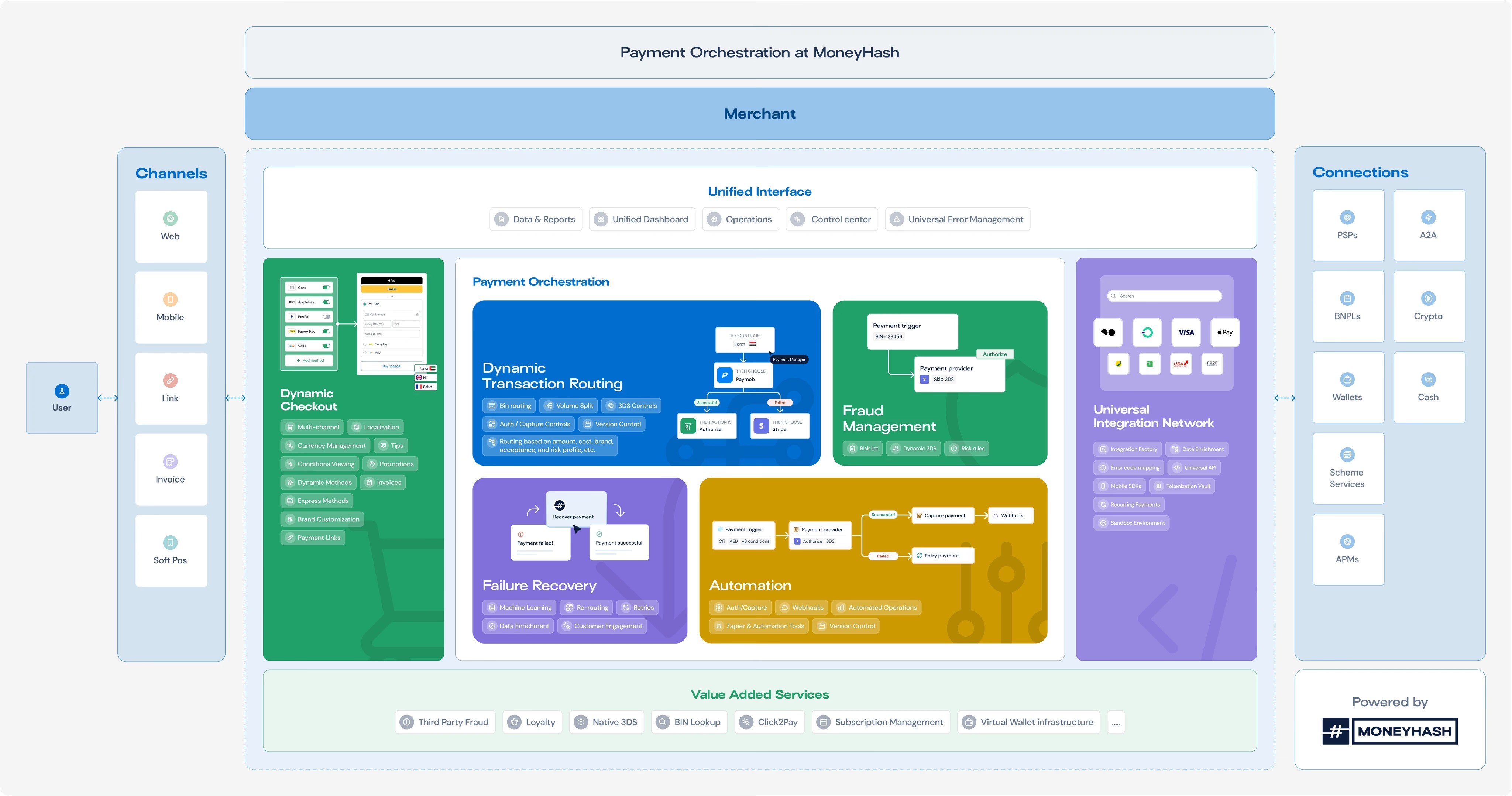Click the Link channel chain icon
This screenshot has width=1512, height=796.
pos(170,380)
